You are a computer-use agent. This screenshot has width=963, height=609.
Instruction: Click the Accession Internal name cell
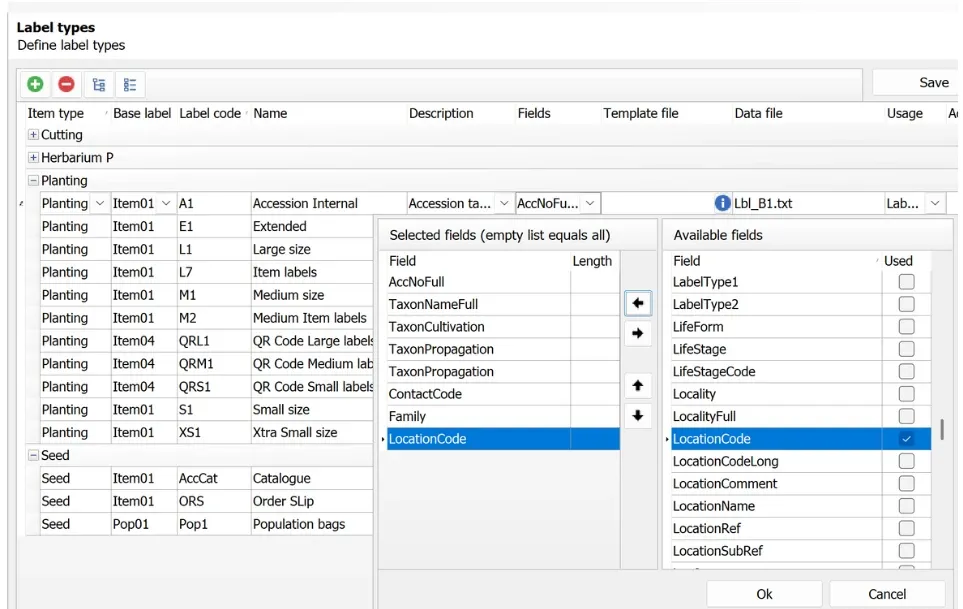coord(329,203)
